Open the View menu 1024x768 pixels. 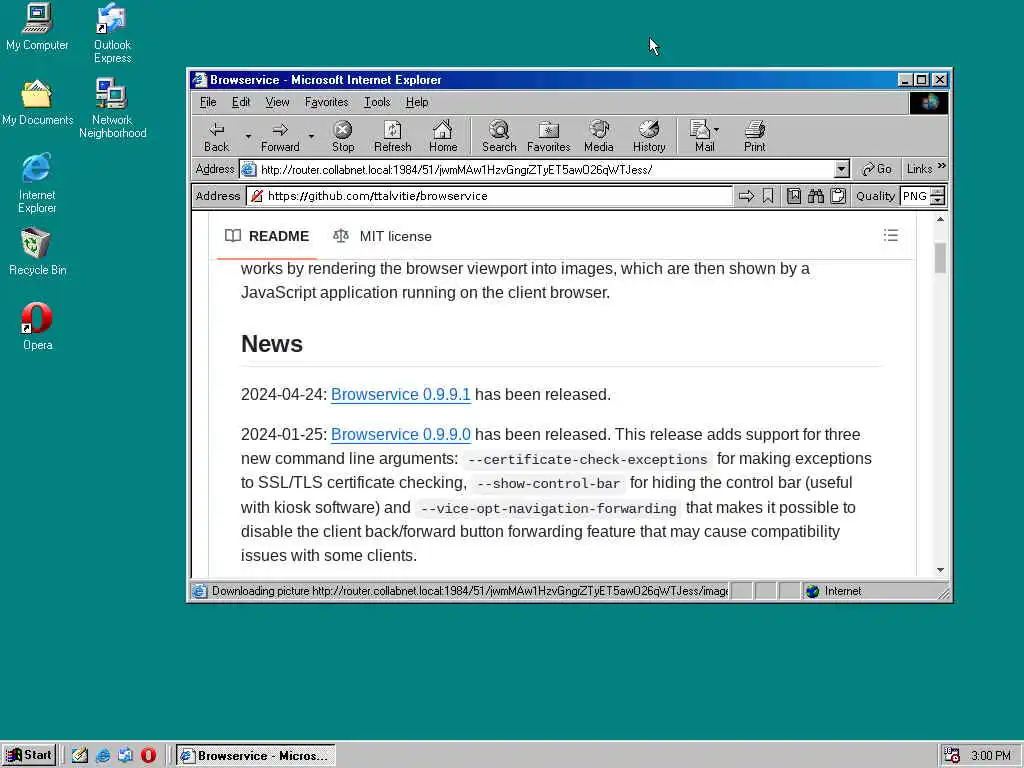point(277,102)
